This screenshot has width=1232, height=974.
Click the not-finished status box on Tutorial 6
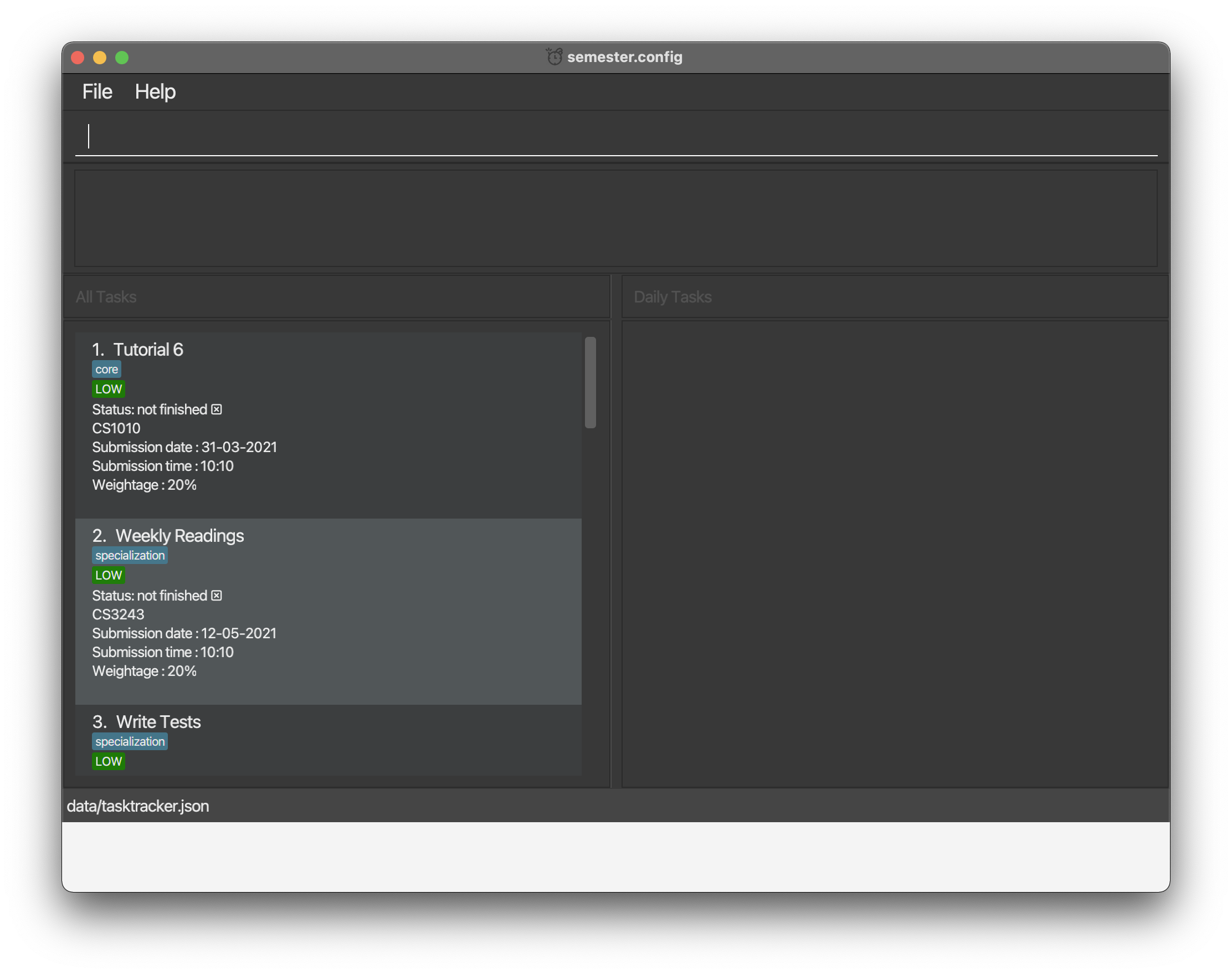(217, 409)
